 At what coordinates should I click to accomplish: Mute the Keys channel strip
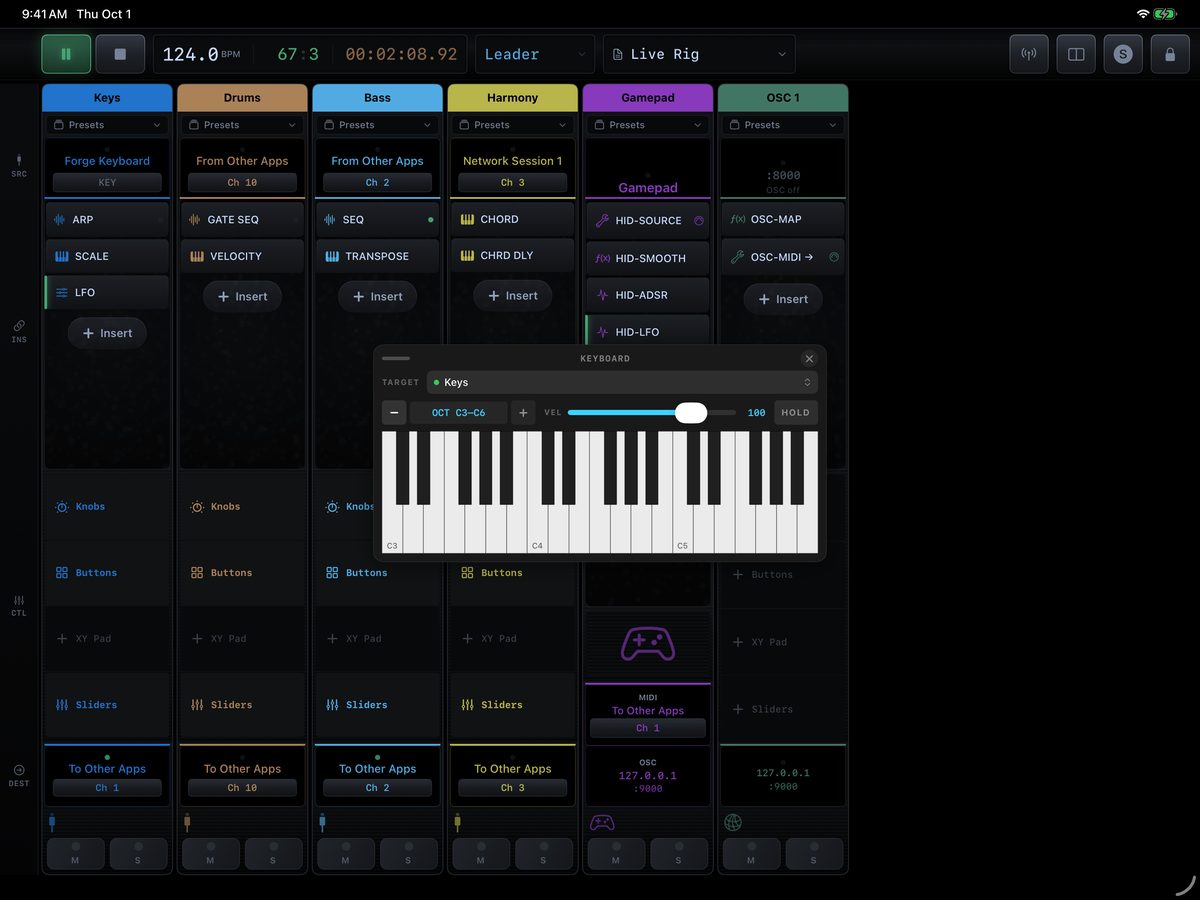pos(75,853)
